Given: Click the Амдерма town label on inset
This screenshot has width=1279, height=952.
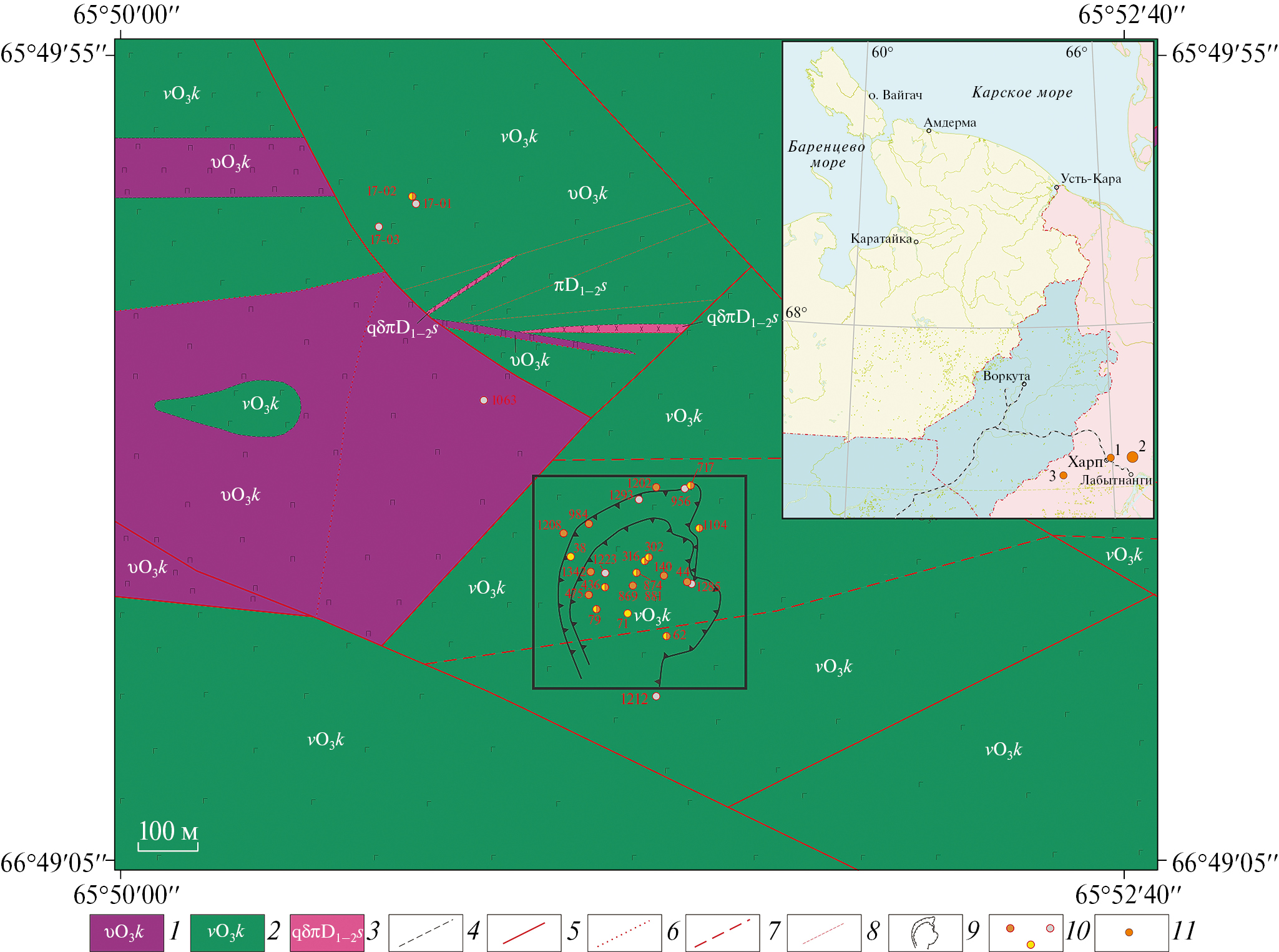Looking at the screenshot, I should [950, 123].
